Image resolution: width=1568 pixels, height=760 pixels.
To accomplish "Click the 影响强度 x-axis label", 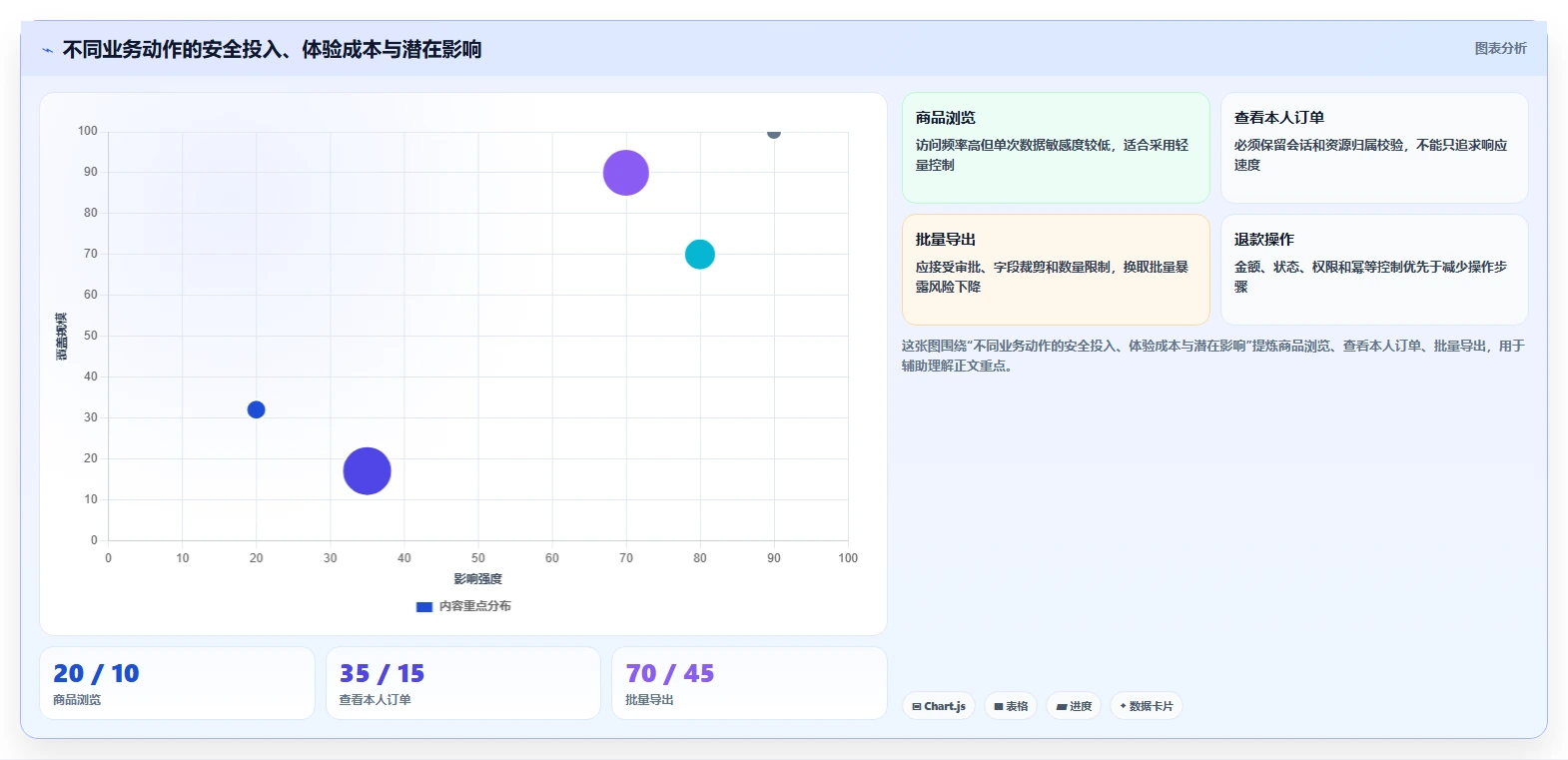I will click(478, 579).
